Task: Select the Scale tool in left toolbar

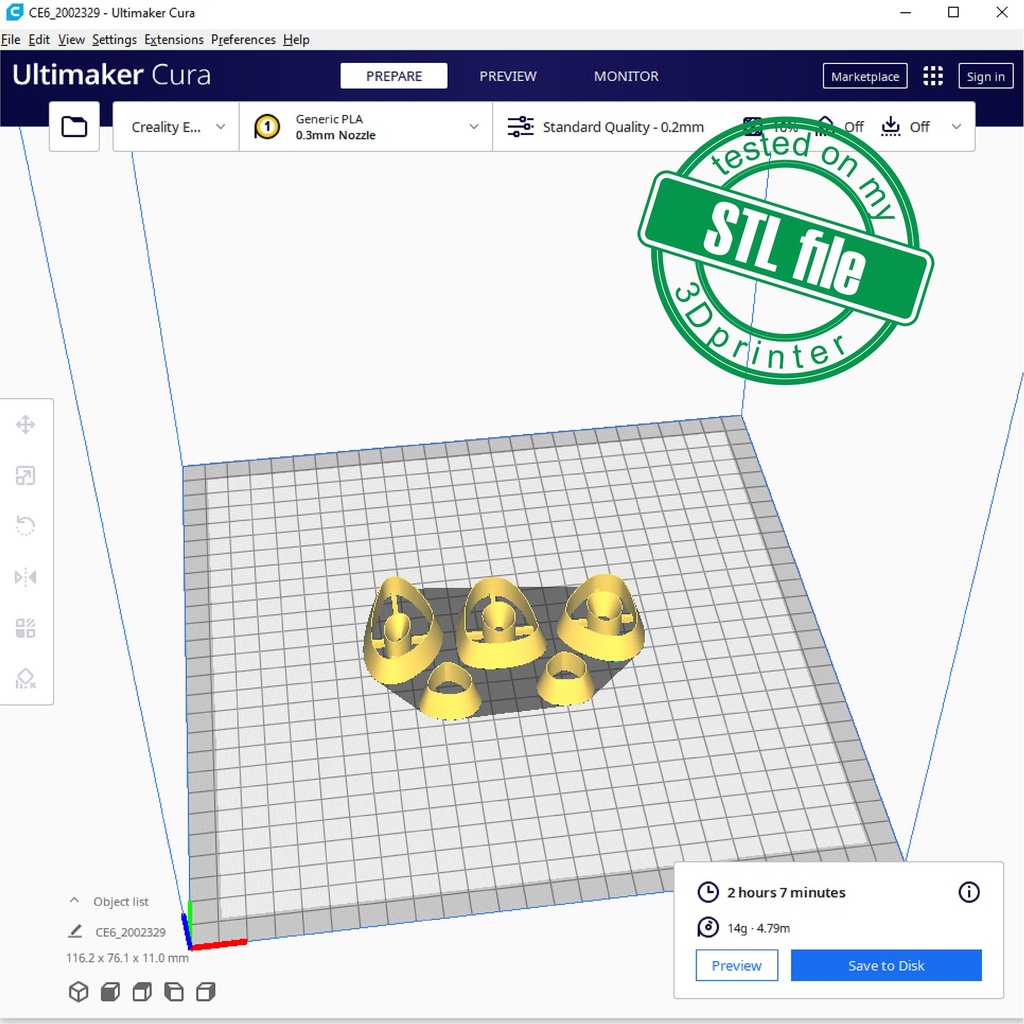Action: pos(26,476)
